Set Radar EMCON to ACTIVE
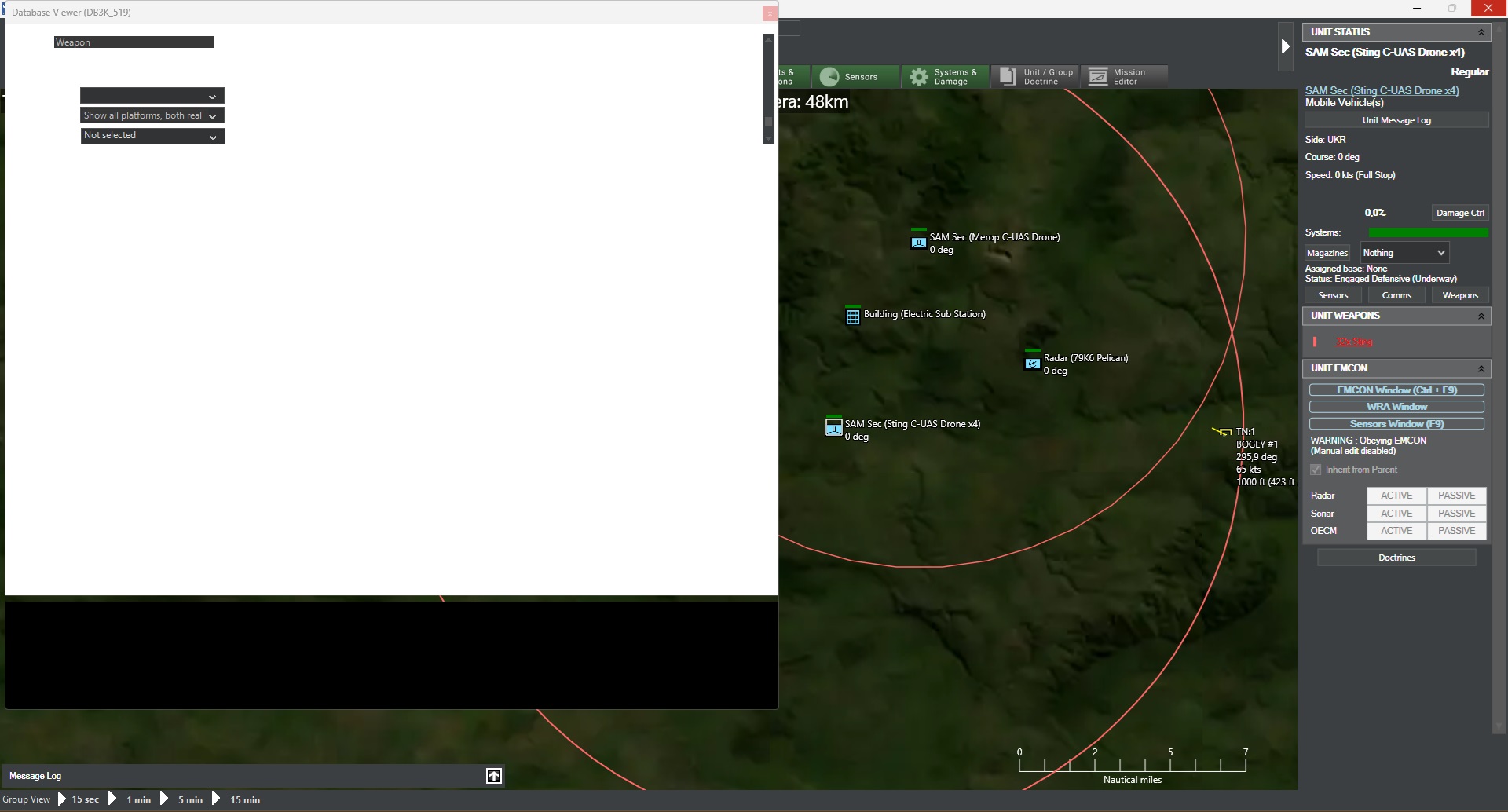The image size is (1508, 812). [x=1396, y=496]
